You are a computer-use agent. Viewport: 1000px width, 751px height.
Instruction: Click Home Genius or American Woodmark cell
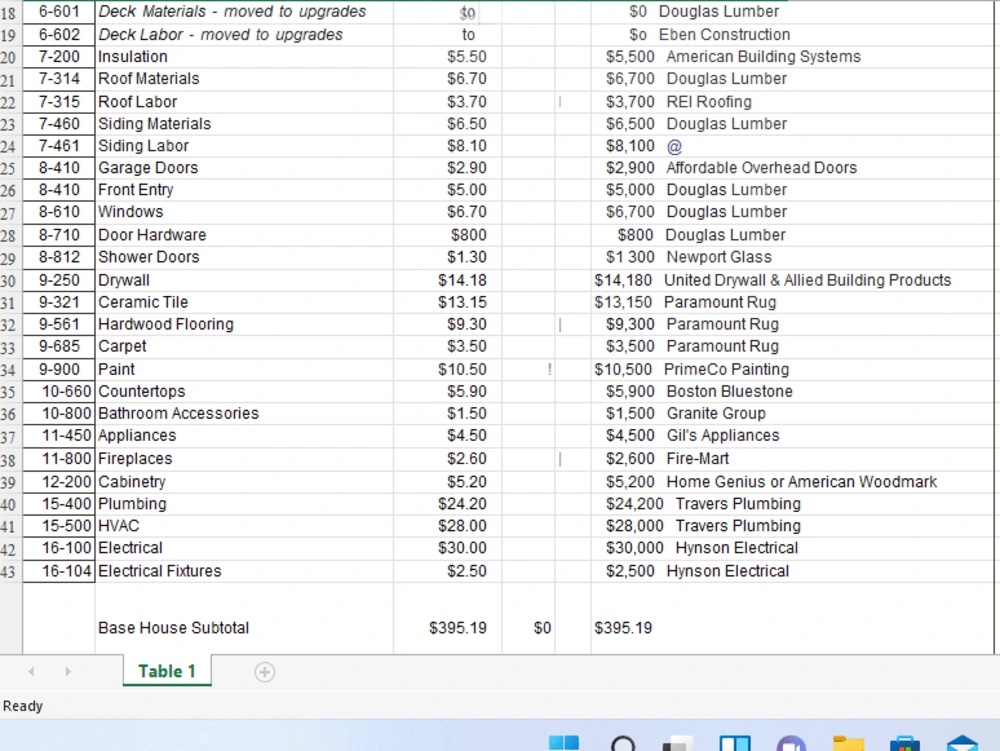coord(802,482)
